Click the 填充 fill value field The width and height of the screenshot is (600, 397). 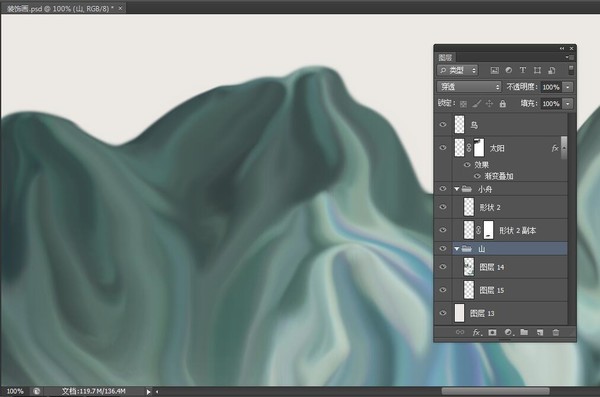pos(551,104)
